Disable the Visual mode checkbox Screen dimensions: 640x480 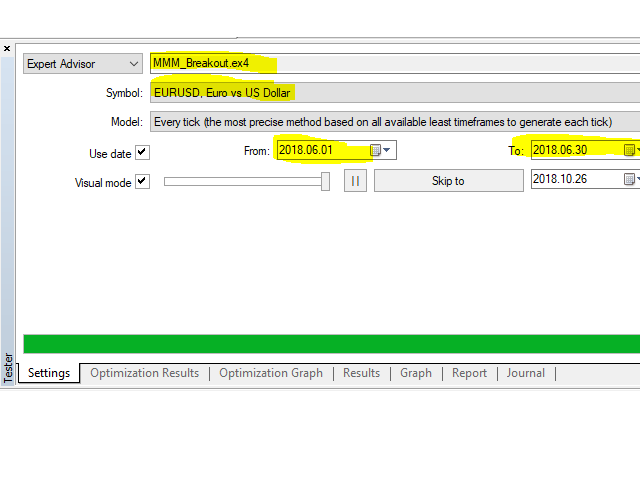142,182
